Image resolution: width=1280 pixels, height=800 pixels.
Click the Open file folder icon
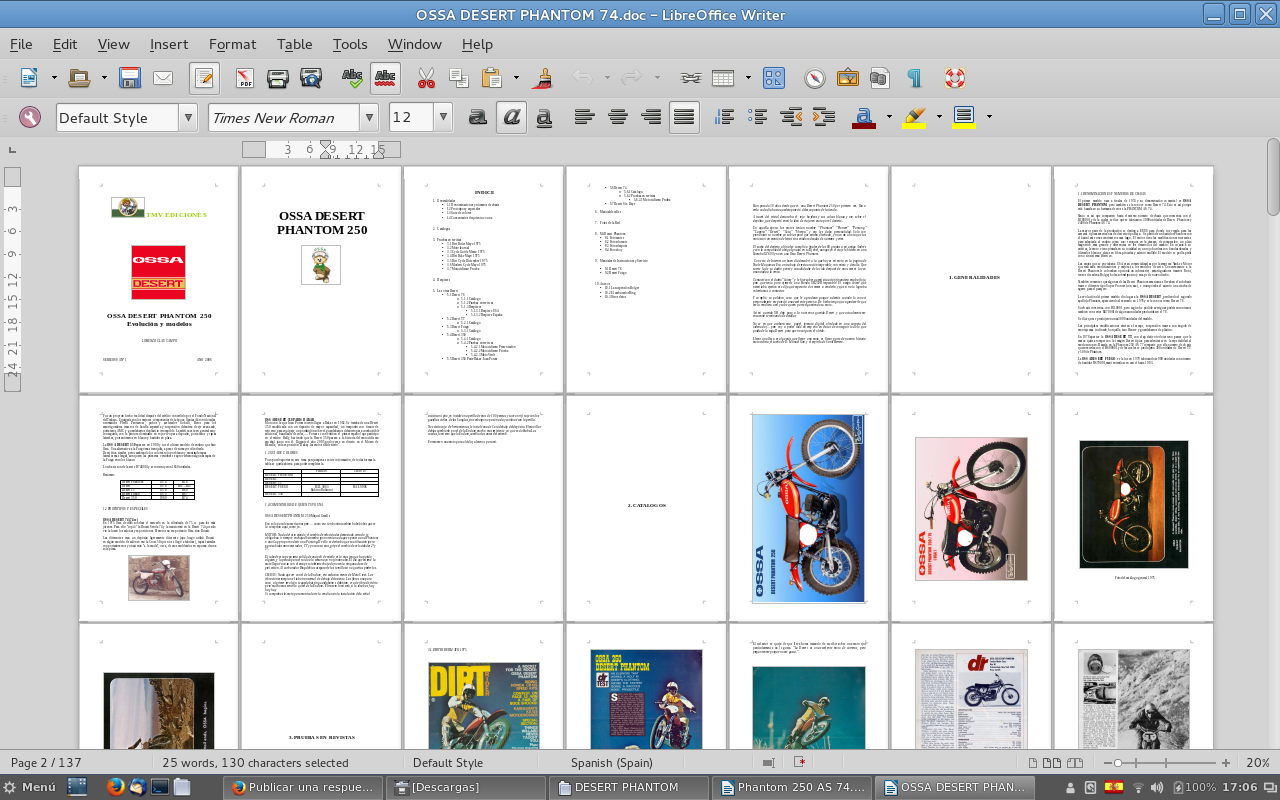coord(81,78)
